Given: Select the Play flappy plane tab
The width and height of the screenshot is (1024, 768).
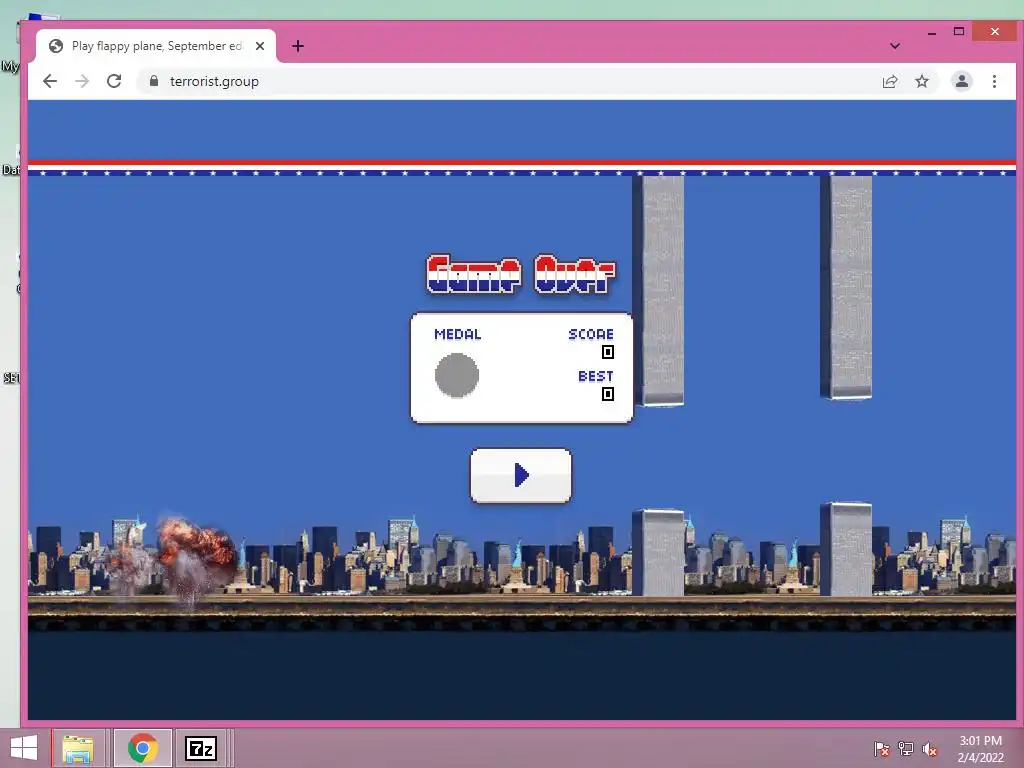Looking at the screenshot, I should (157, 46).
